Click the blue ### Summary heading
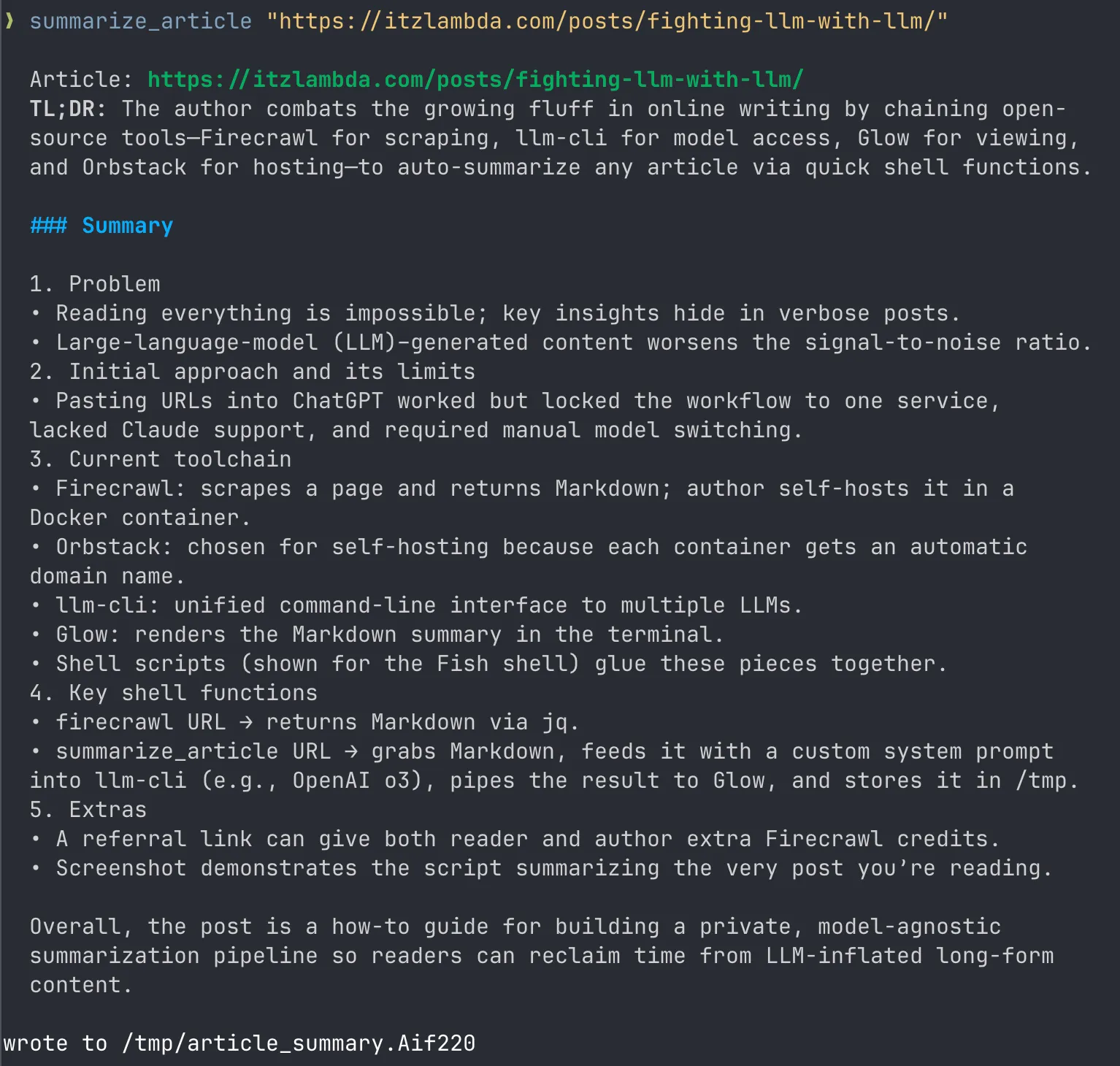 click(x=101, y=226)
